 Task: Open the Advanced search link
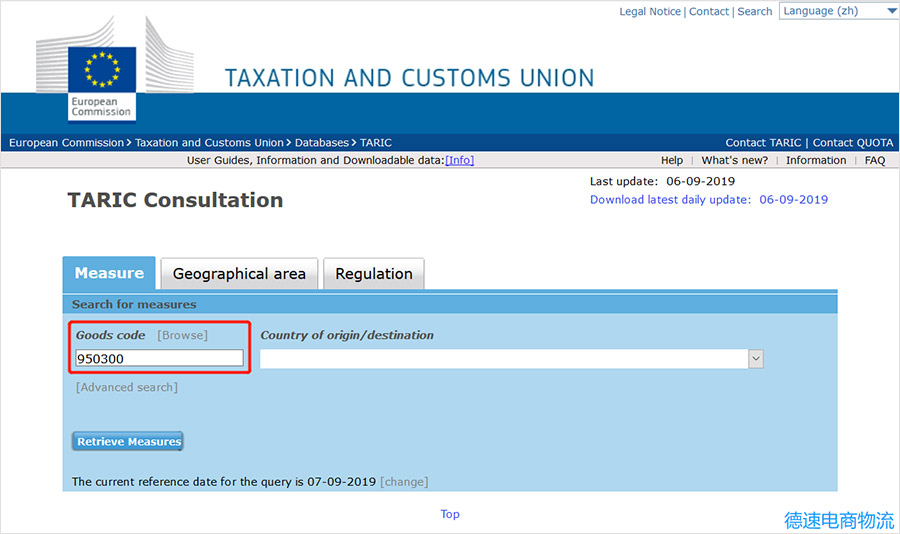point(127,387)
